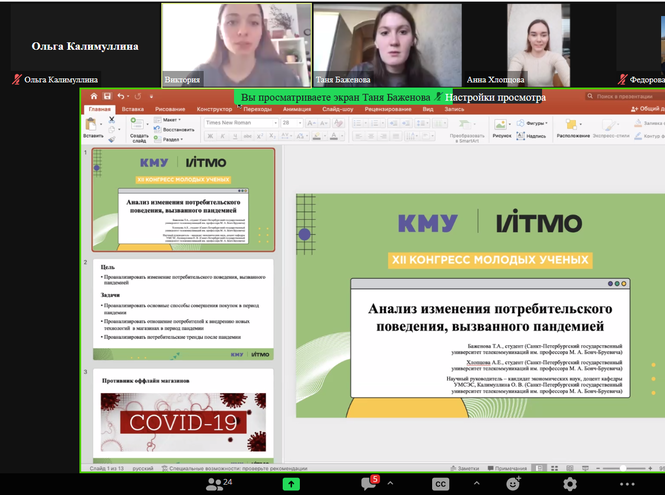Select slide 2 thumbnail with Цель text
This screenshot has height=495, width=665.
pos(183,309)
